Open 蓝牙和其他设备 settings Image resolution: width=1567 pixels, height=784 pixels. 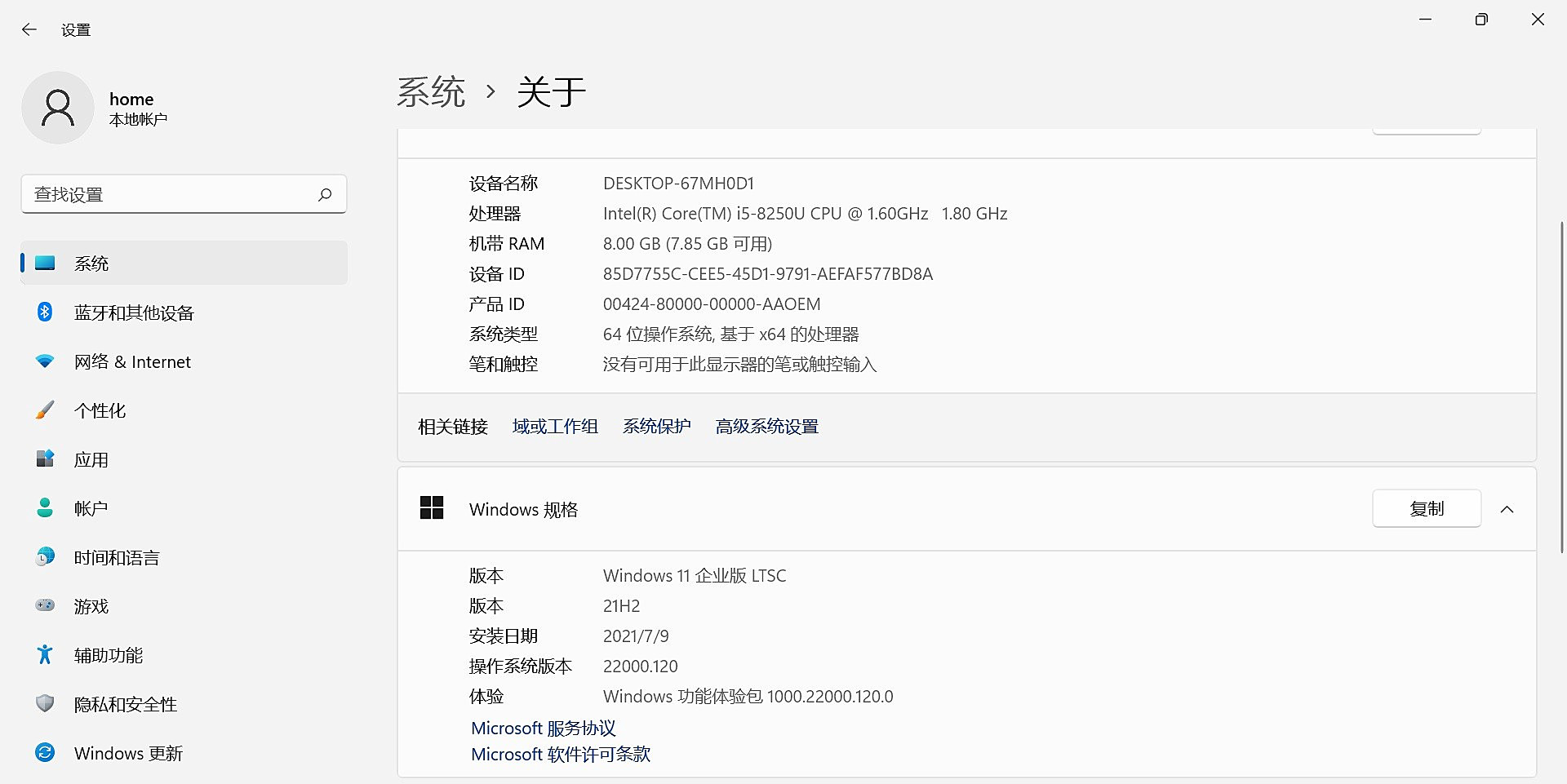pyautogui.click(x=184, y=312)
